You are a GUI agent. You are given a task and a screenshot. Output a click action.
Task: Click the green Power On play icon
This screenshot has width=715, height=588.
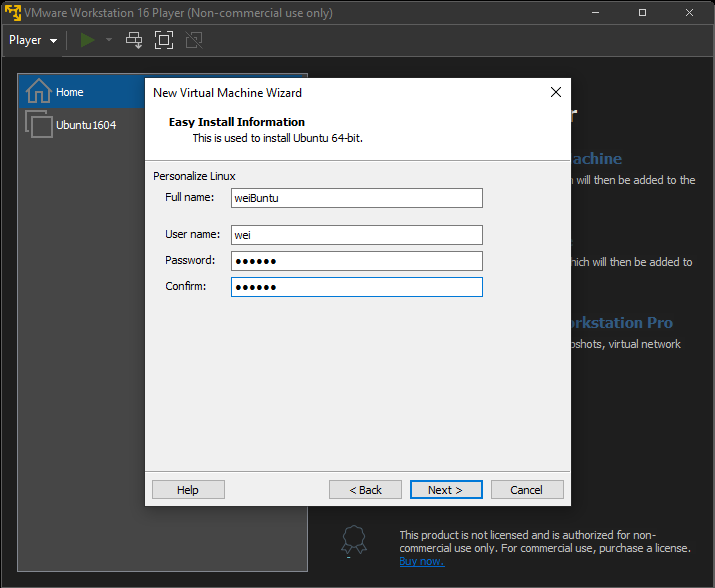coord(88,40)
